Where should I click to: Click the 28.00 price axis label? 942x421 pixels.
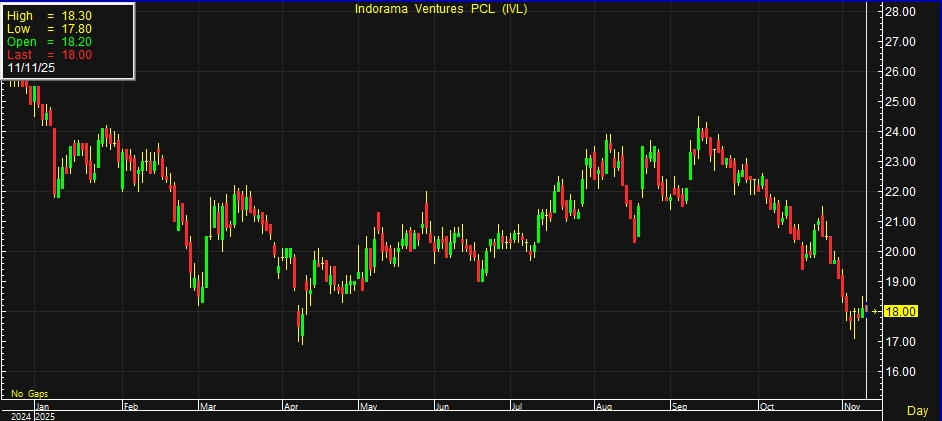tap(902, 12)
